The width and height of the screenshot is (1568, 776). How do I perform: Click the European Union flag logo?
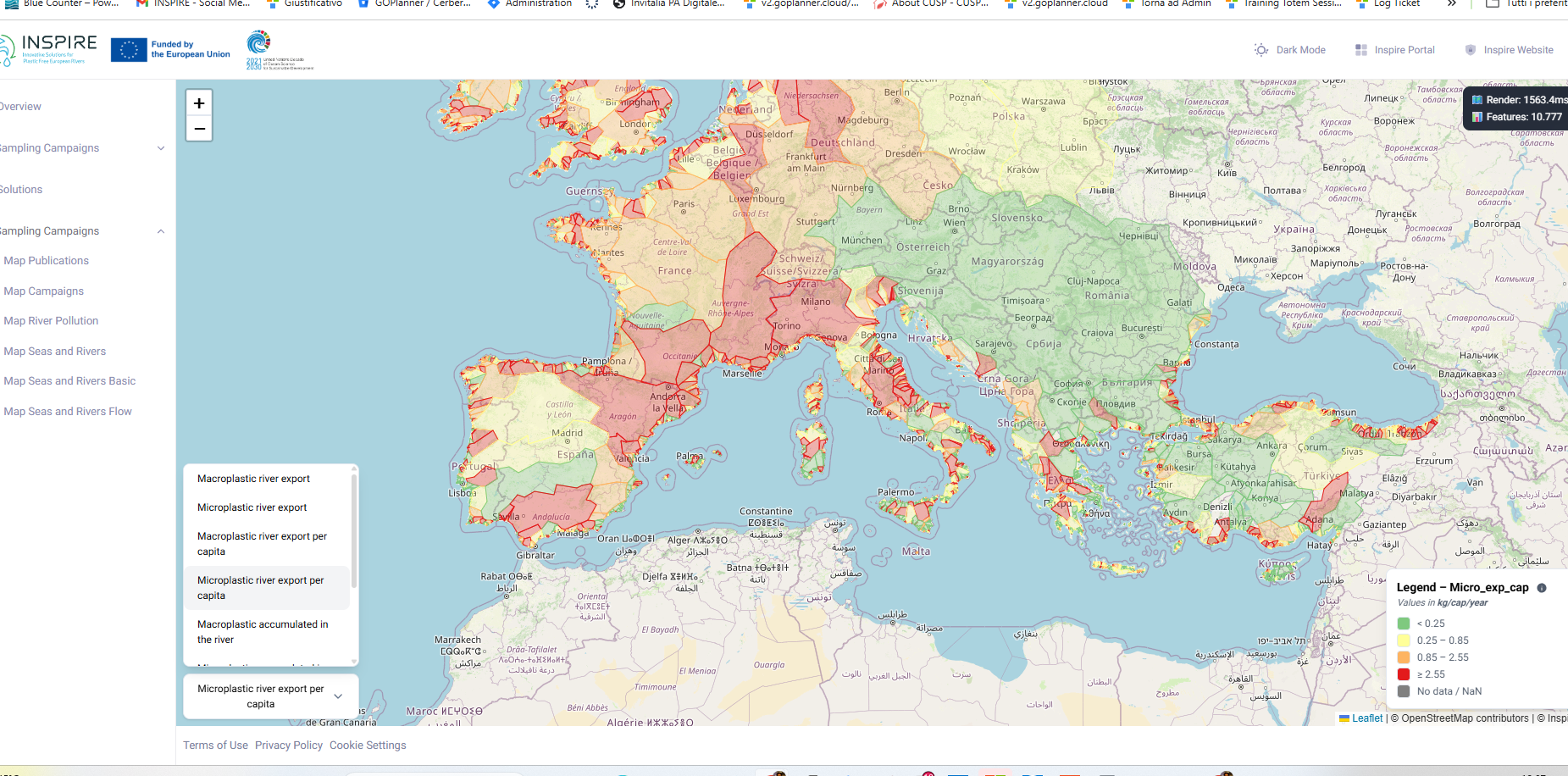(x=129, y=50)
